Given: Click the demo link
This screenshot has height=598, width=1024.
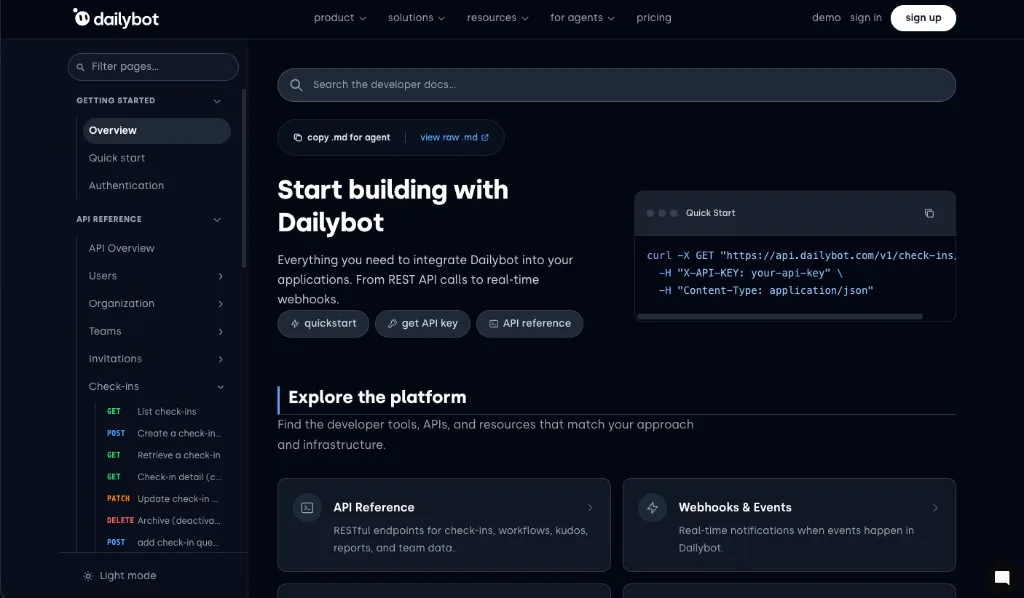Looking at the screenshot, I should 826,18.
